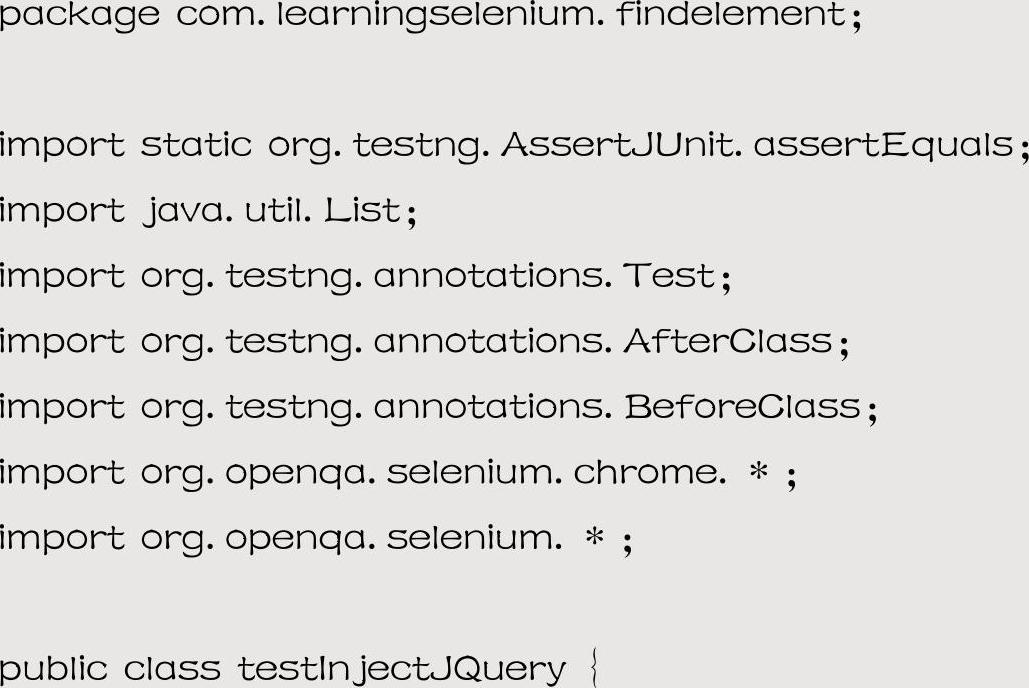Image resolution: width=1029 pixels, height=688 pixels.
Task: Click the package declaration line
Action: click(430, 16)
